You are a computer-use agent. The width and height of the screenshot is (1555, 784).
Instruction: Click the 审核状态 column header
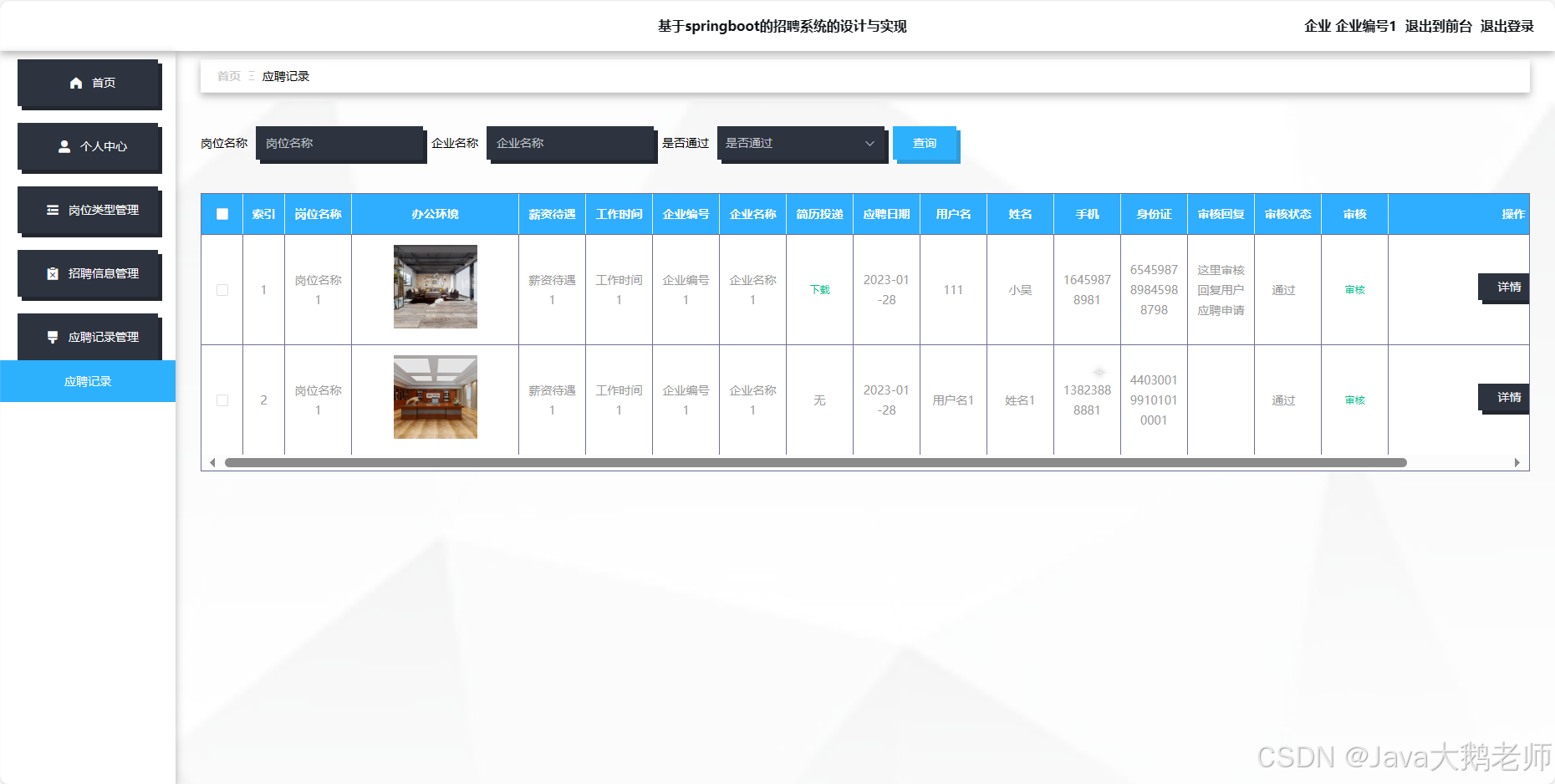[x=1288, y=214]
